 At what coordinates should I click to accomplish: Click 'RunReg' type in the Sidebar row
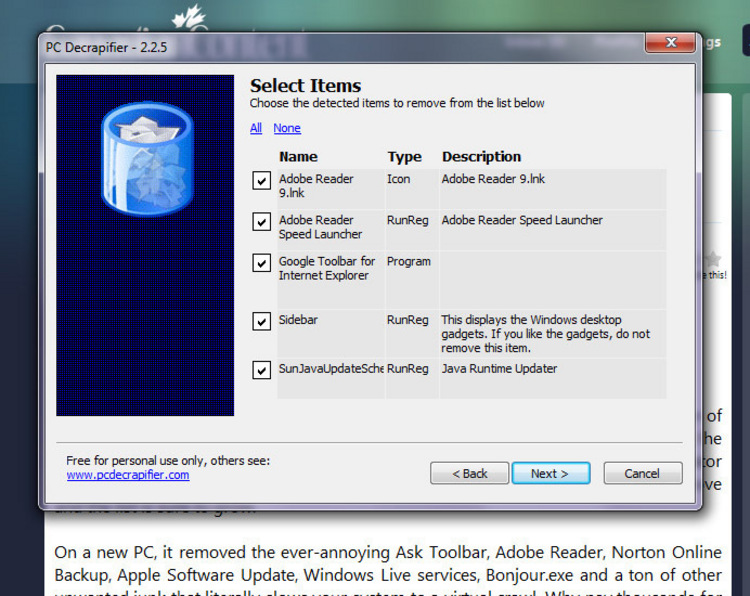[x=412, y=333]
